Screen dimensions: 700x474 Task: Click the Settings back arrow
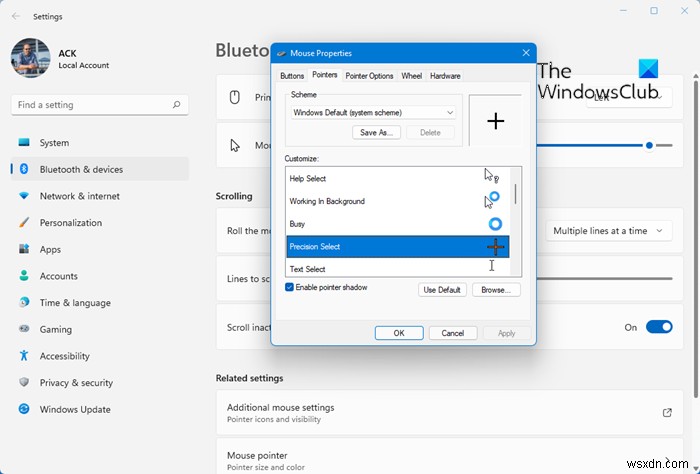click(16, 17)
